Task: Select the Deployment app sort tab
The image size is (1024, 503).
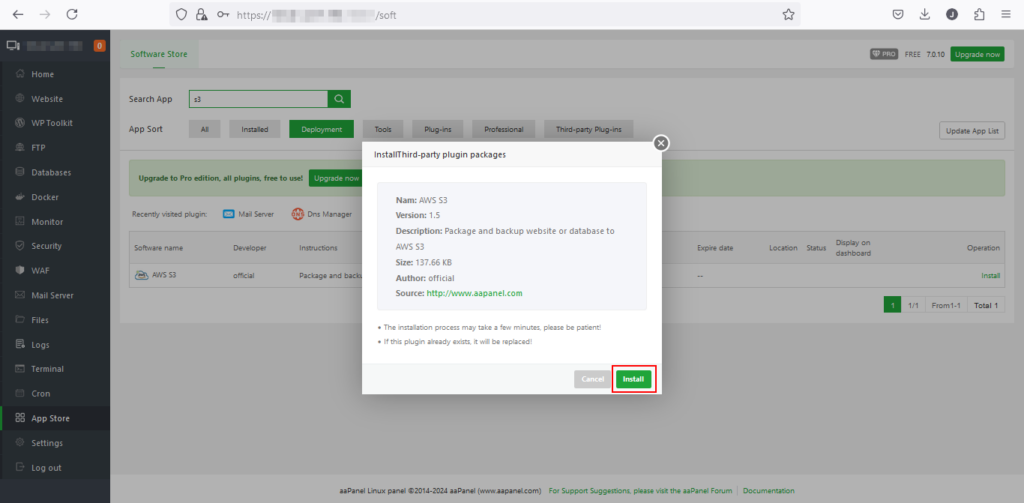Action: 321,129
